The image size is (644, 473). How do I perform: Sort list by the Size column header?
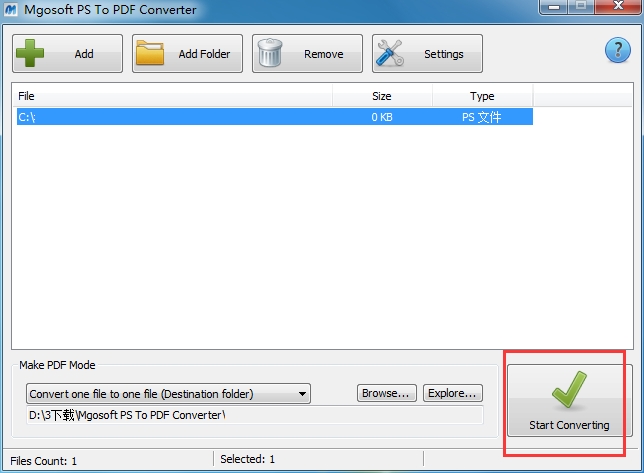coord(382,96)
